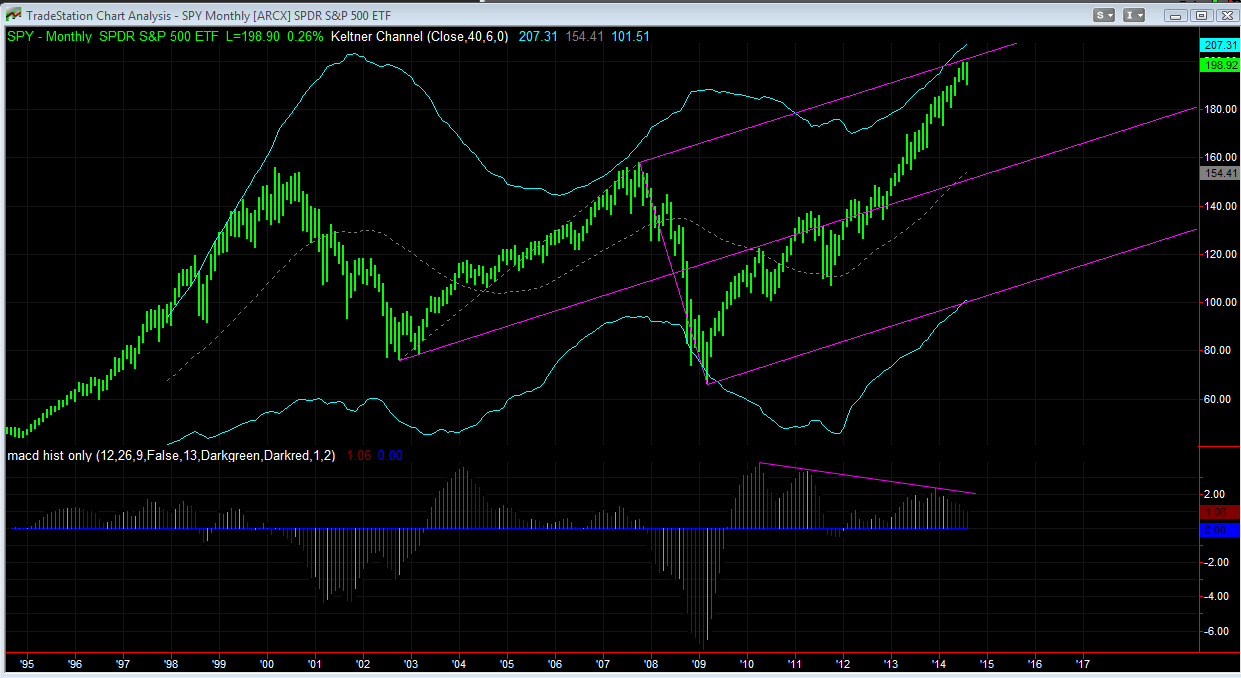Image resolution: width=1241 pixels, height=678 pixels.
Task: Click the '00 year label on time axis
Action: pos(266,663)
